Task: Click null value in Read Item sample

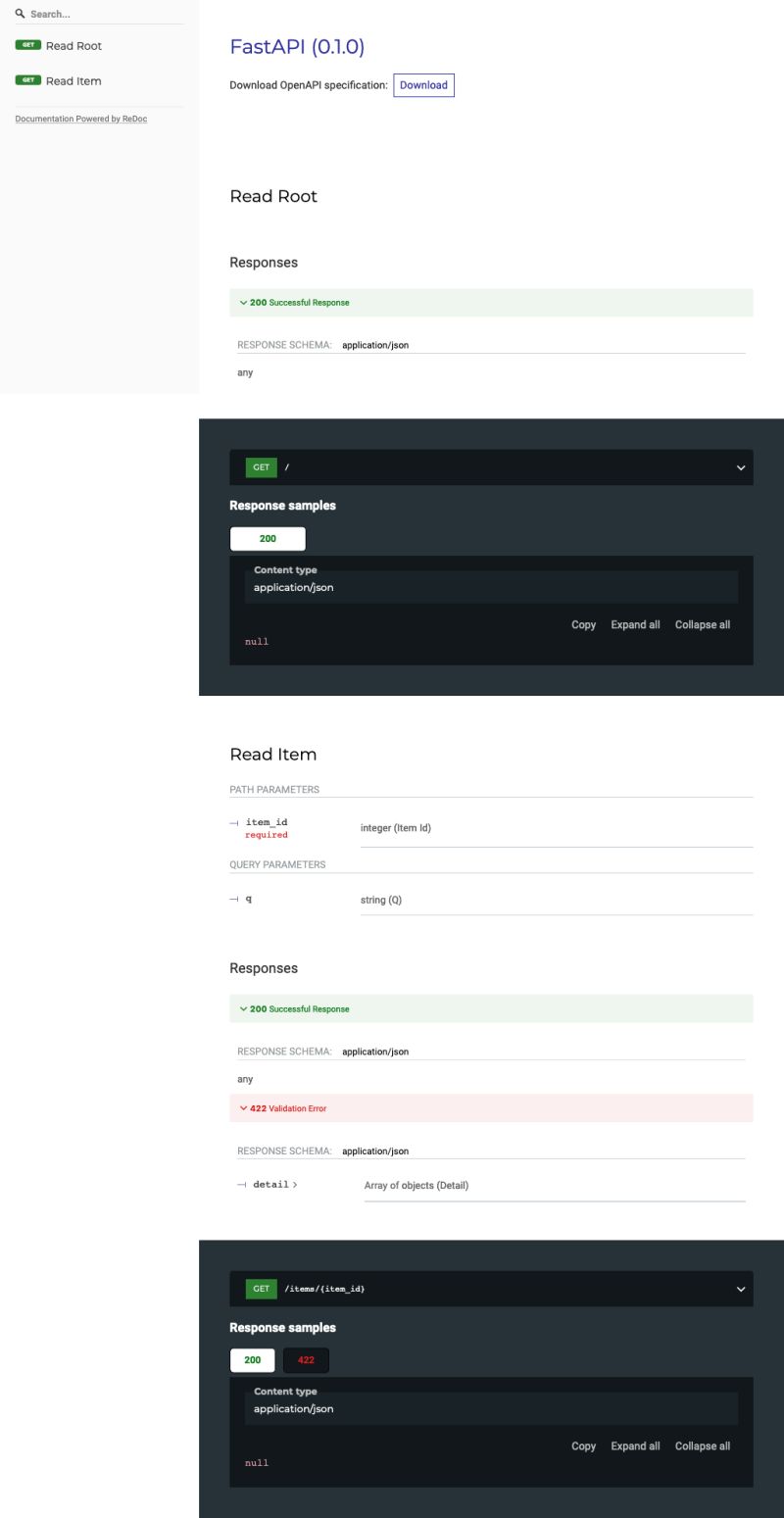Action: click(x=257, y=1463)
